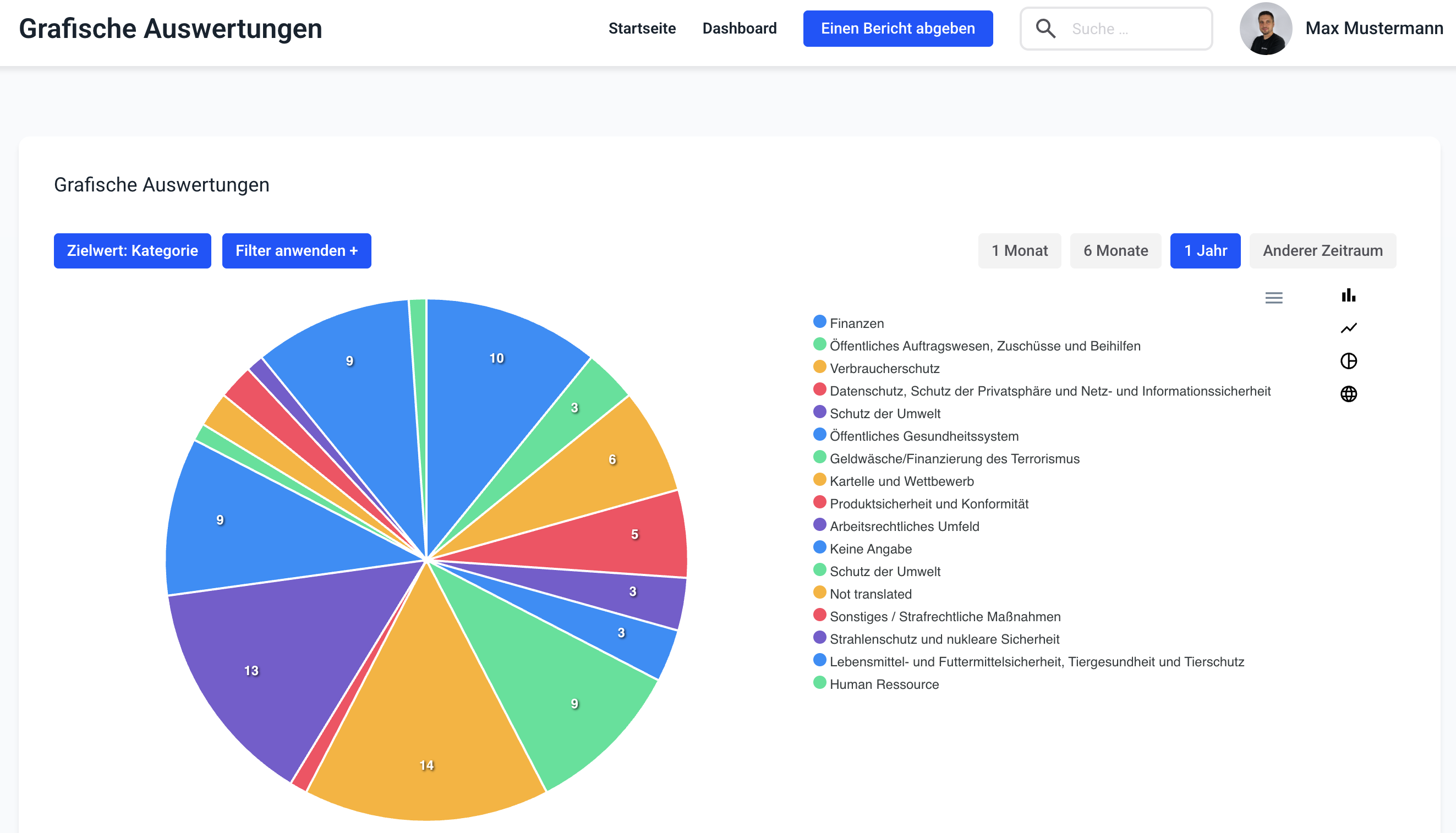Screen dimensions: 1456x833
Task: Toggle Kartelle und Wettbewerb legend item
Action: (x=901, y=481)
